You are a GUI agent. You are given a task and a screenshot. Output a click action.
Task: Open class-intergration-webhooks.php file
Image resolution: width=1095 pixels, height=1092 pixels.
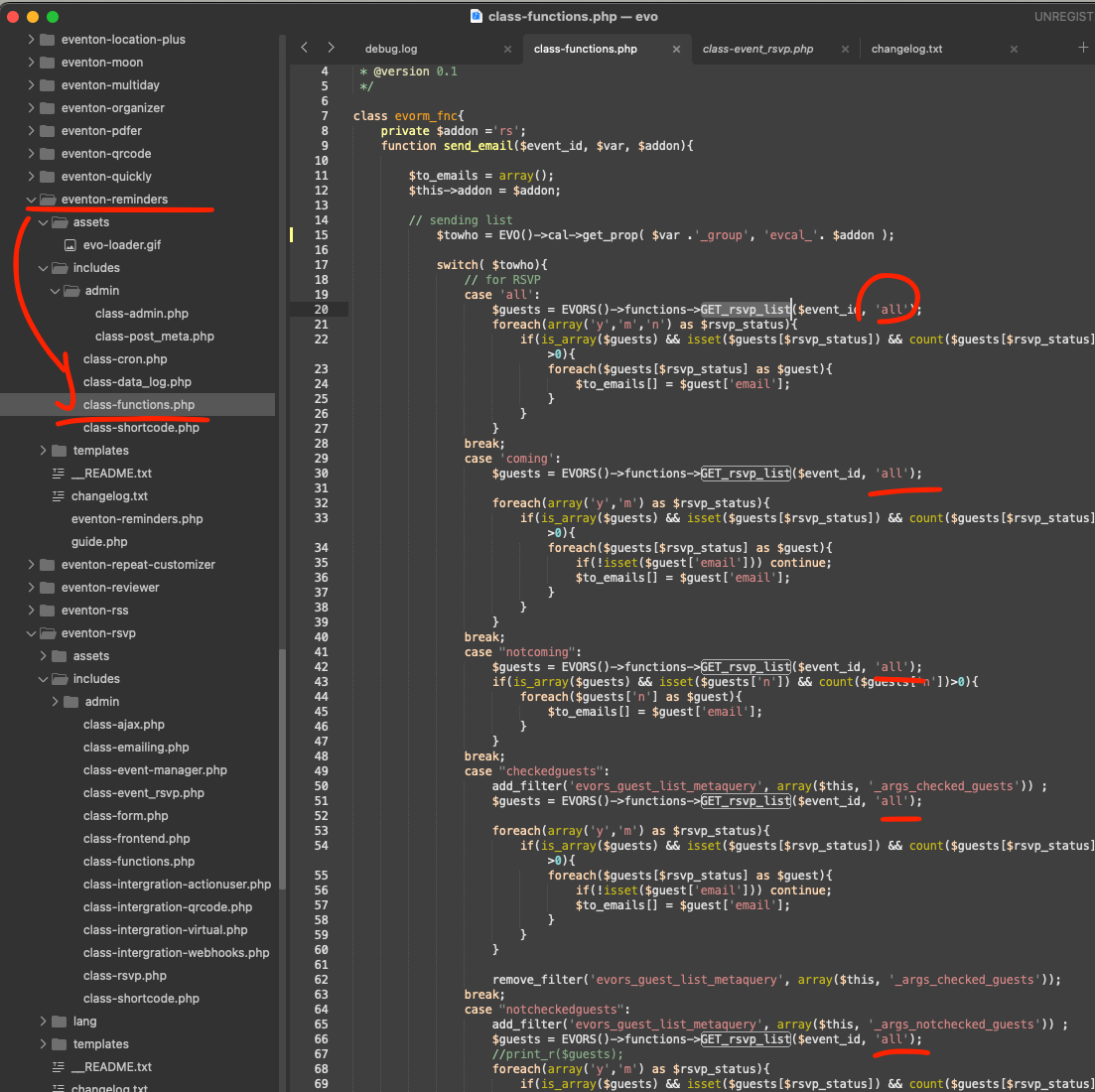pos(176,952)
